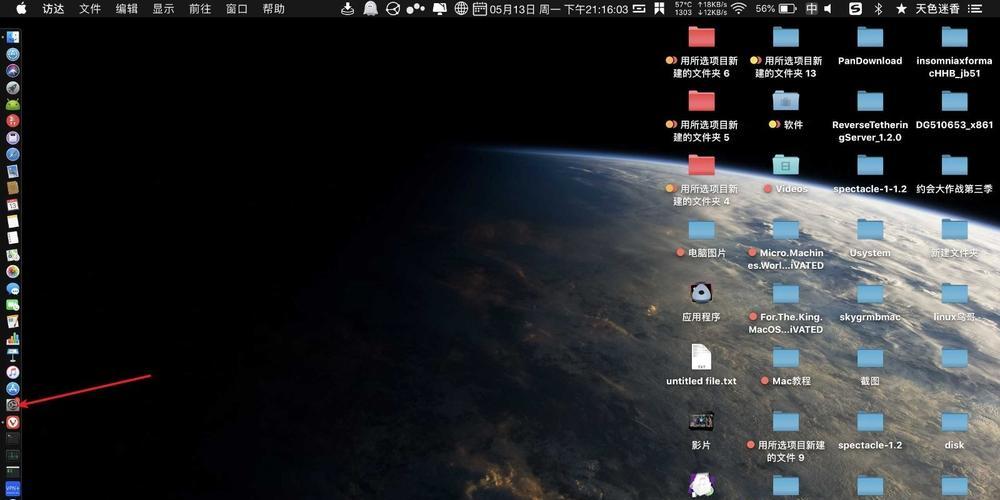
Task: Open Keynote podium icon in Dock
Action: pos(13,355)
